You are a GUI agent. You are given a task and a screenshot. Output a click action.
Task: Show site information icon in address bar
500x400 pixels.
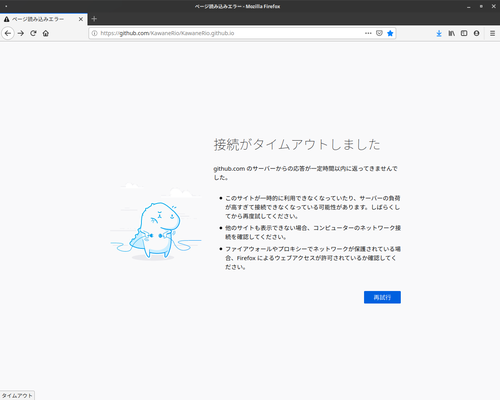click(x=94, y=33)
